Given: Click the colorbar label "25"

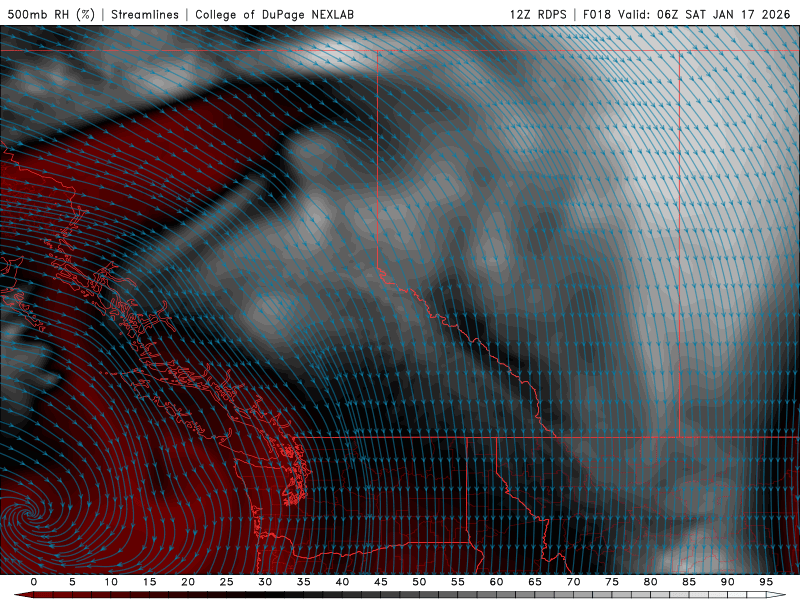Looking at the screenshot, I should [x=227, y=582].
